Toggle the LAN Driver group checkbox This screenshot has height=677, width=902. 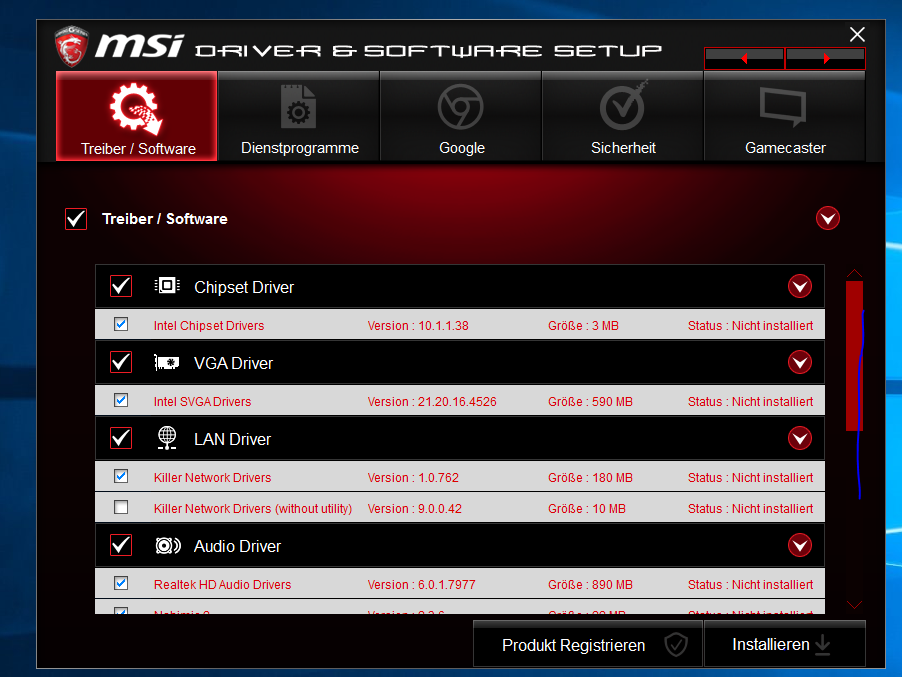pos(121,438)
